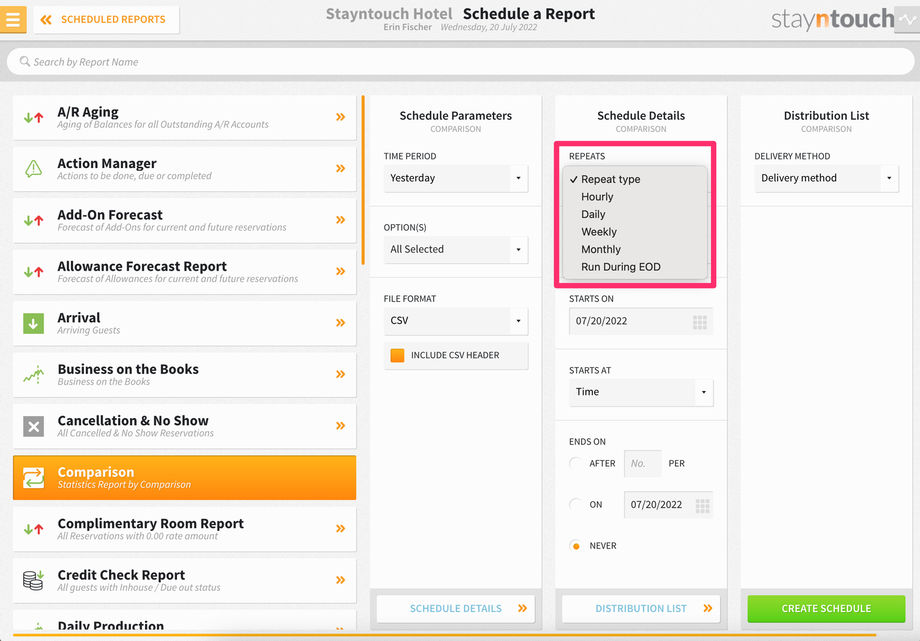The width and height of the screenshot is (920, 641).
Task: Click the Distribution List button
Action: 641,609
